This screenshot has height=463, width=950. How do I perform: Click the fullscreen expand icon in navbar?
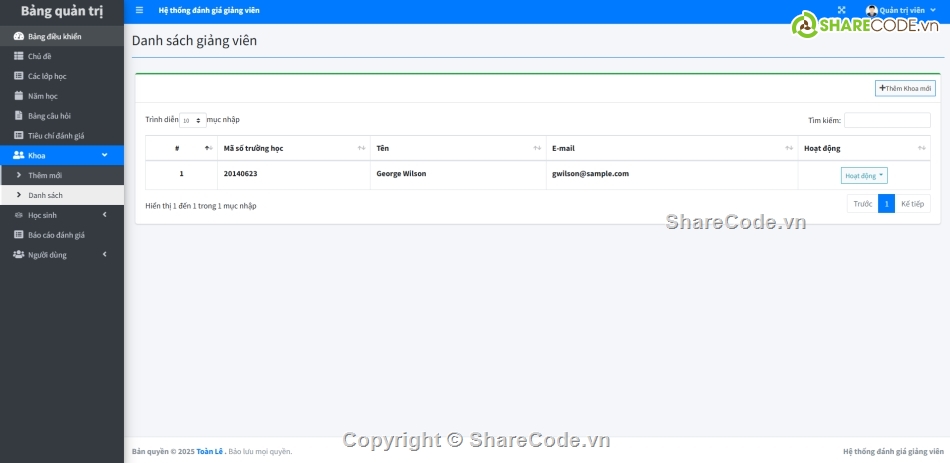point(842,10)
